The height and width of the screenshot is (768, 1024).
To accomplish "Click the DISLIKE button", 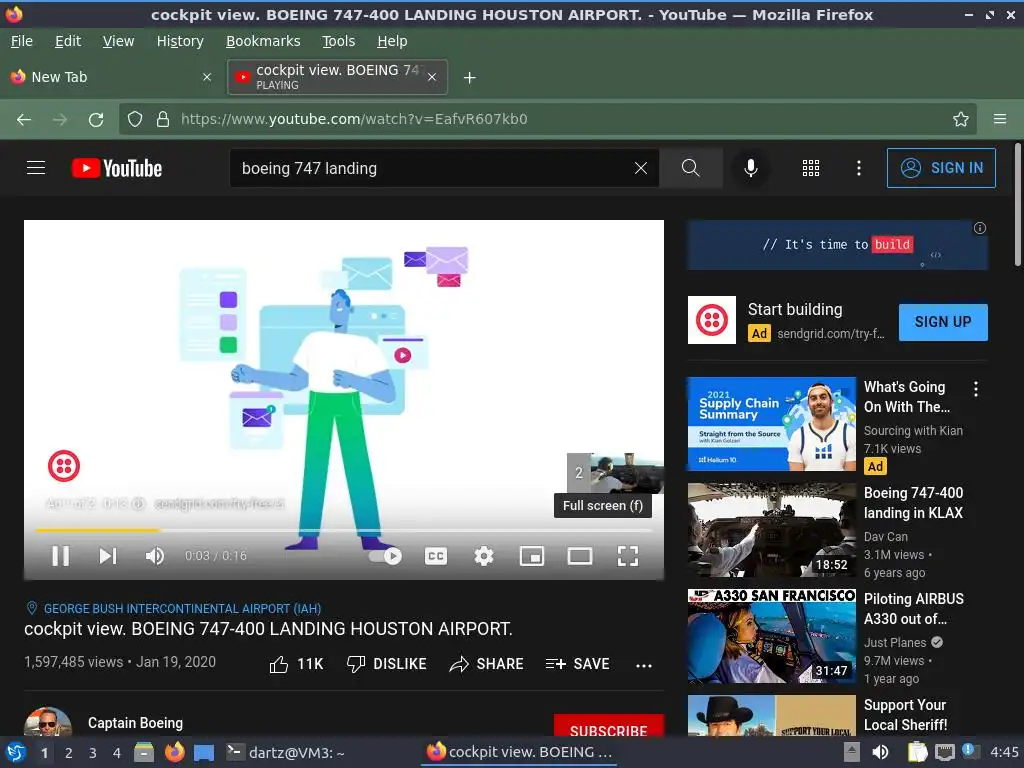I will [386, 664].
